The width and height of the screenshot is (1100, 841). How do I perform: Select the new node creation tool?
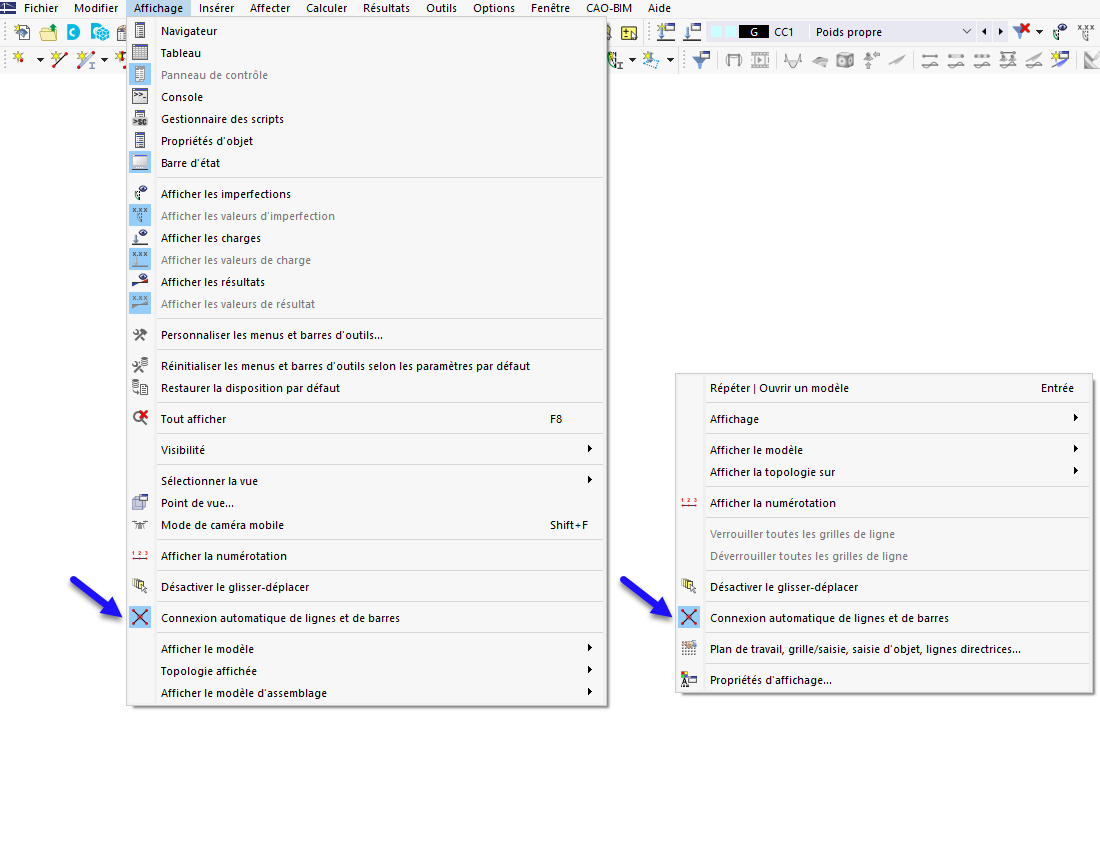17,61
